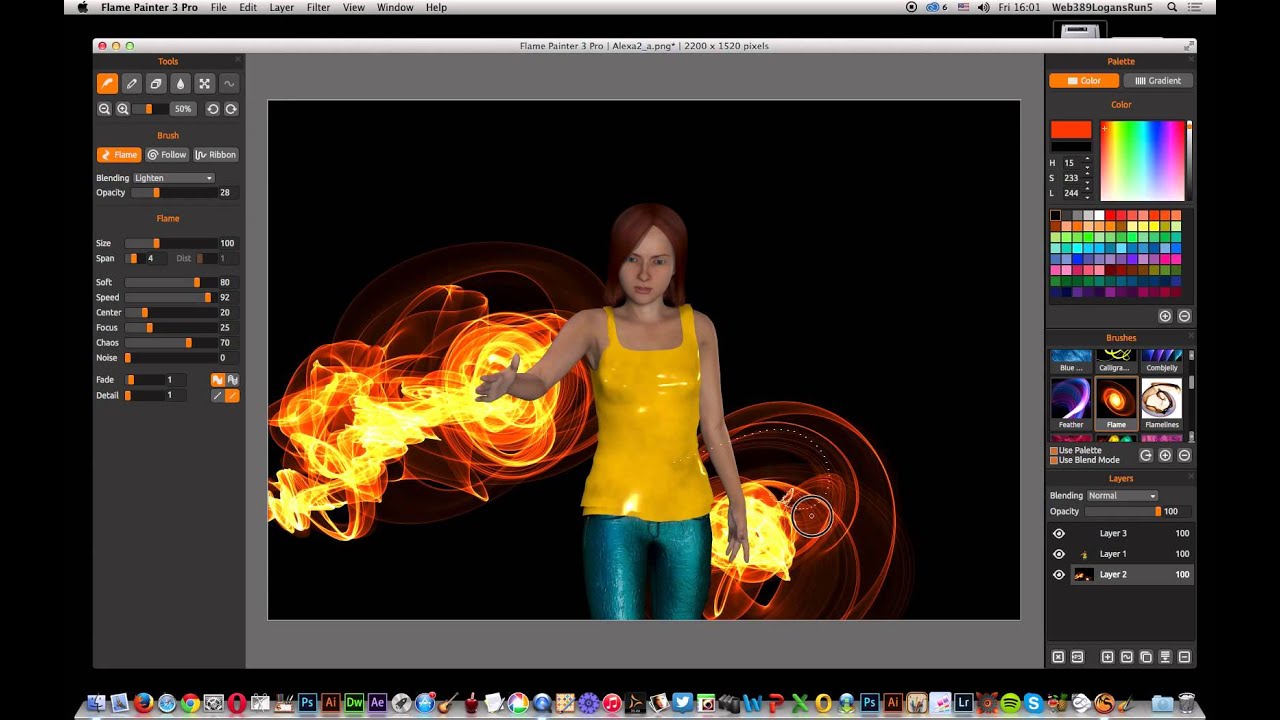Adjust the S value stepper arrows
This screenshot has width=1280, height=720.
tap(1087, 178)
